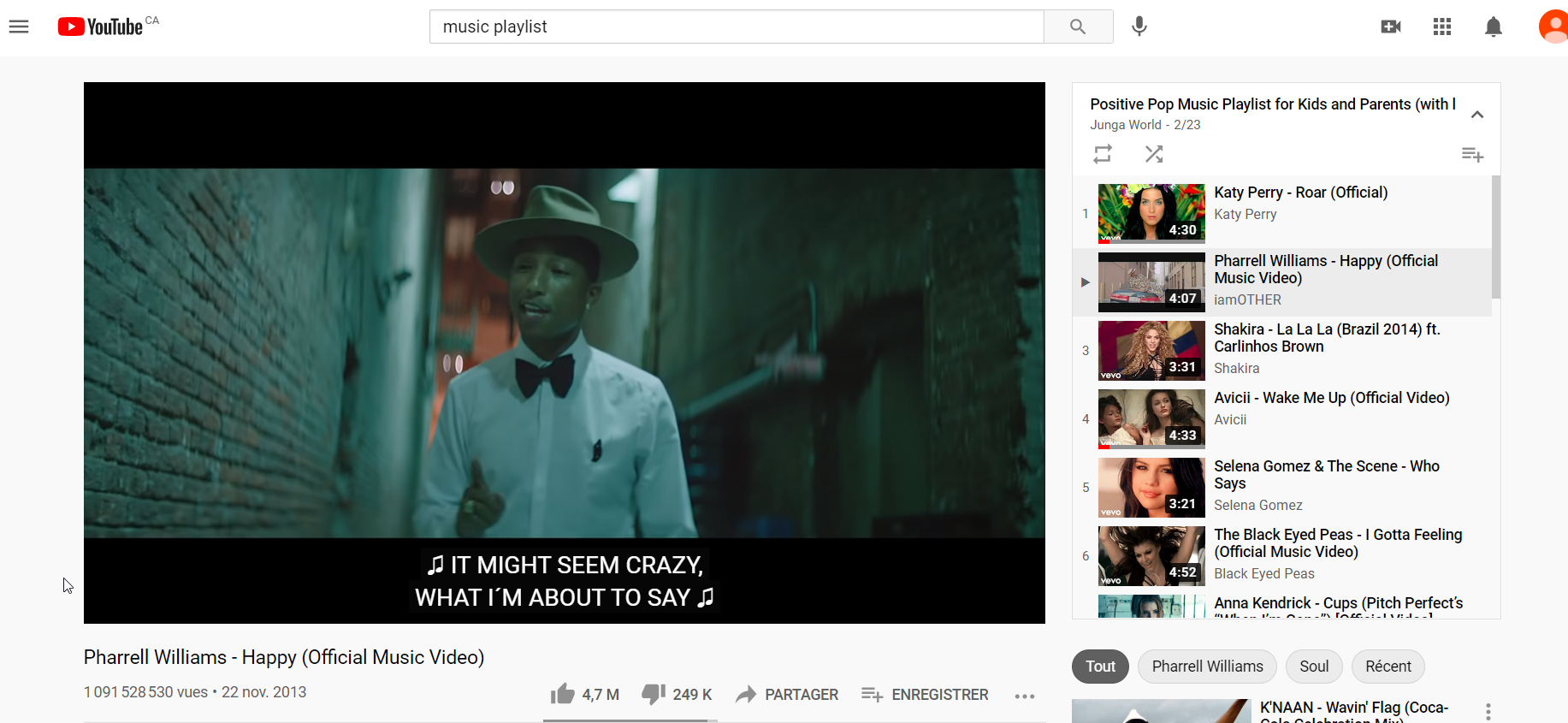Select the Pharrell Williams filter chip
The width and height of the screenshot is (1568, 723).
1207,667
